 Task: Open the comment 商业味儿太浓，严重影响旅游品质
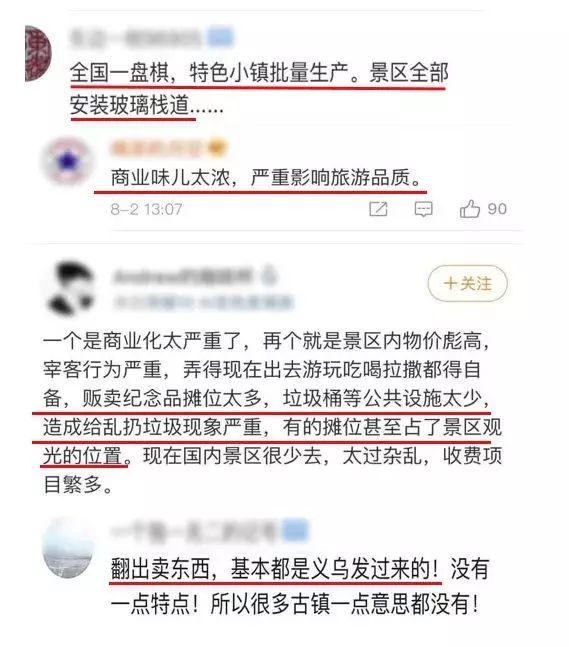point(266,178)
